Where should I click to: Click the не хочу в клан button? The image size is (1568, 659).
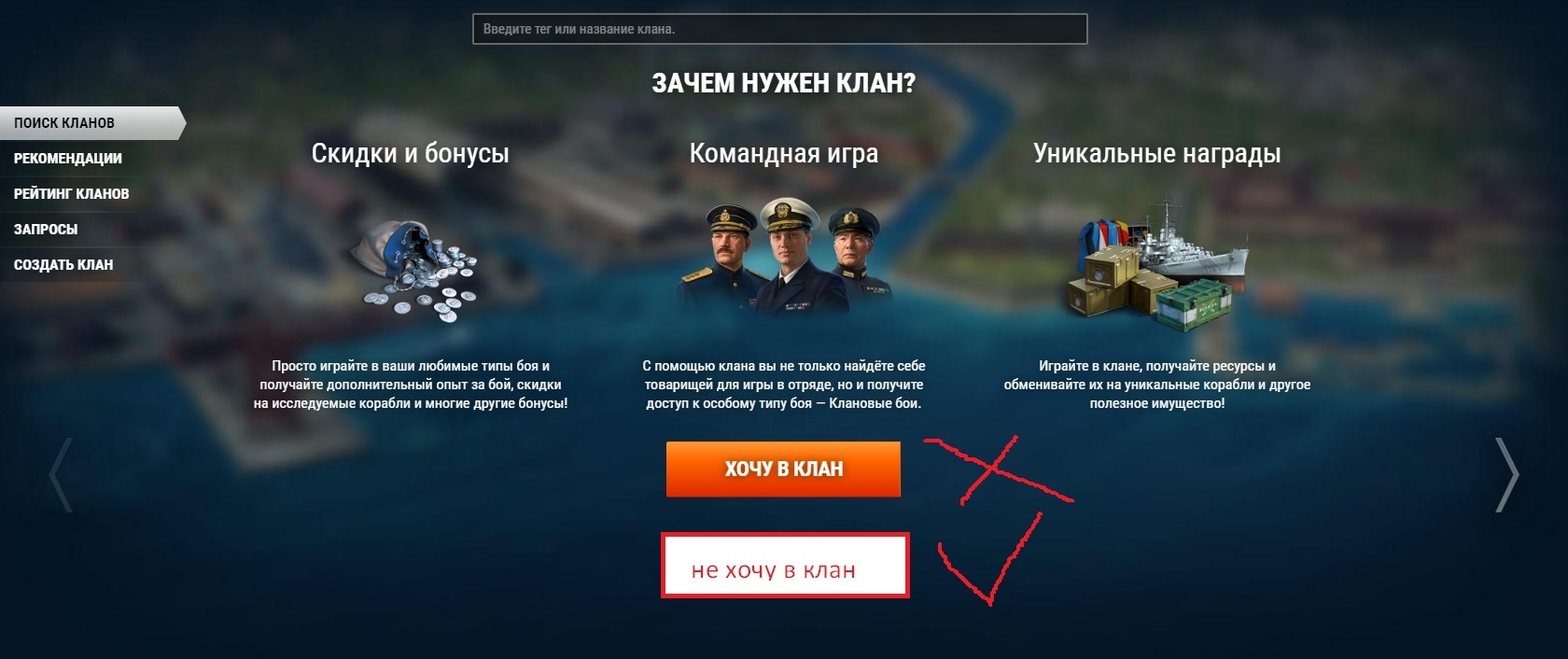(x=785, y=566)
